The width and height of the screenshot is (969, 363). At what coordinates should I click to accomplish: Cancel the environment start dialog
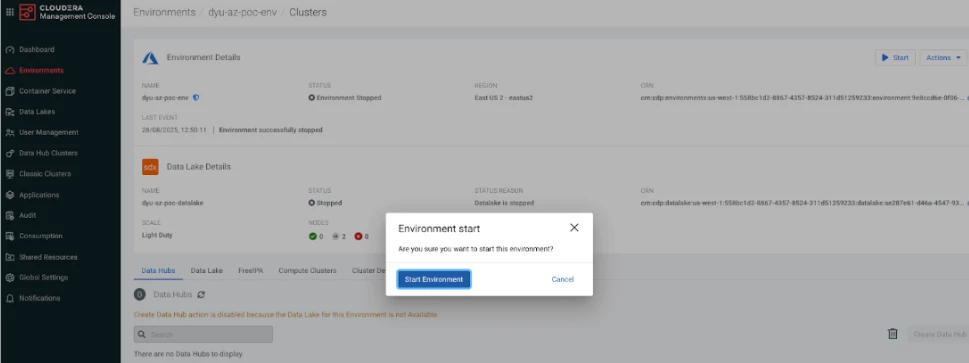pos(562,280)
